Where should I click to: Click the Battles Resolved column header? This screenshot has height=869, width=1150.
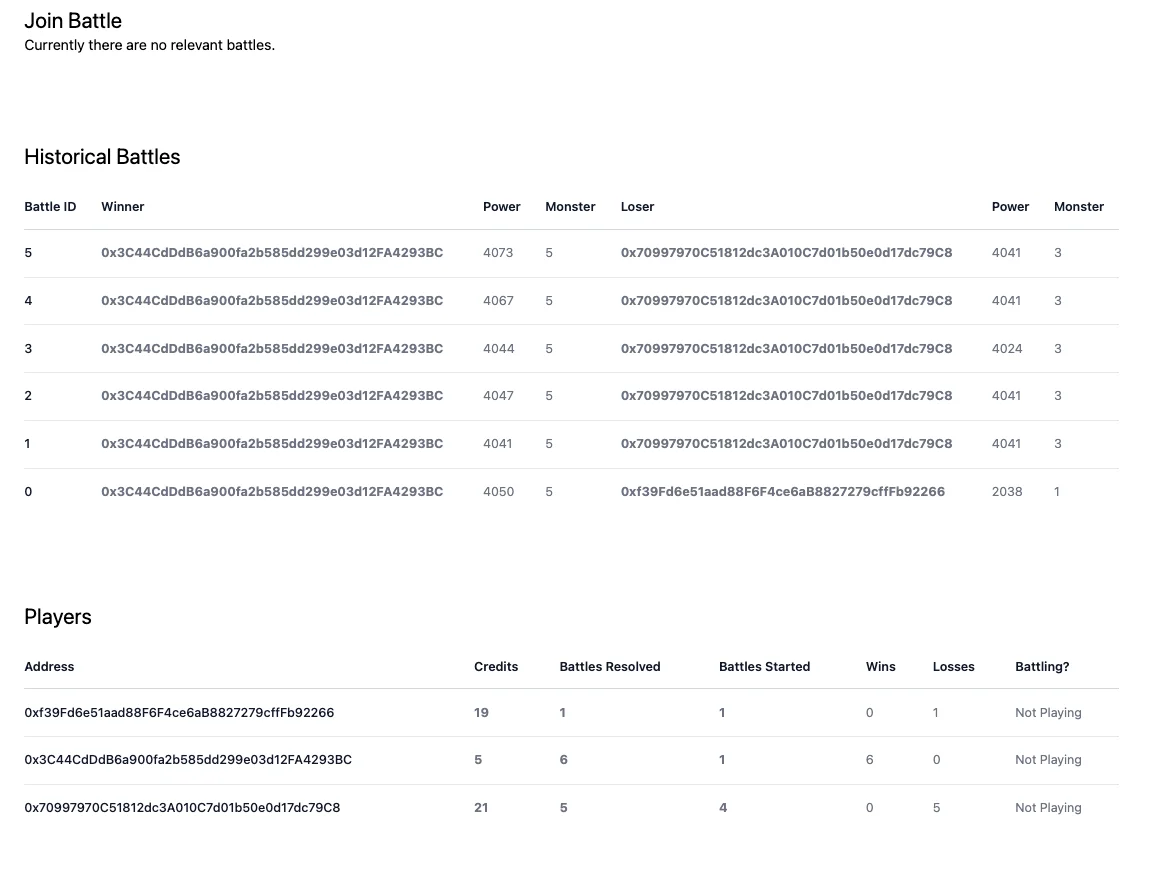pyautogui.click(x=610, y=667)
